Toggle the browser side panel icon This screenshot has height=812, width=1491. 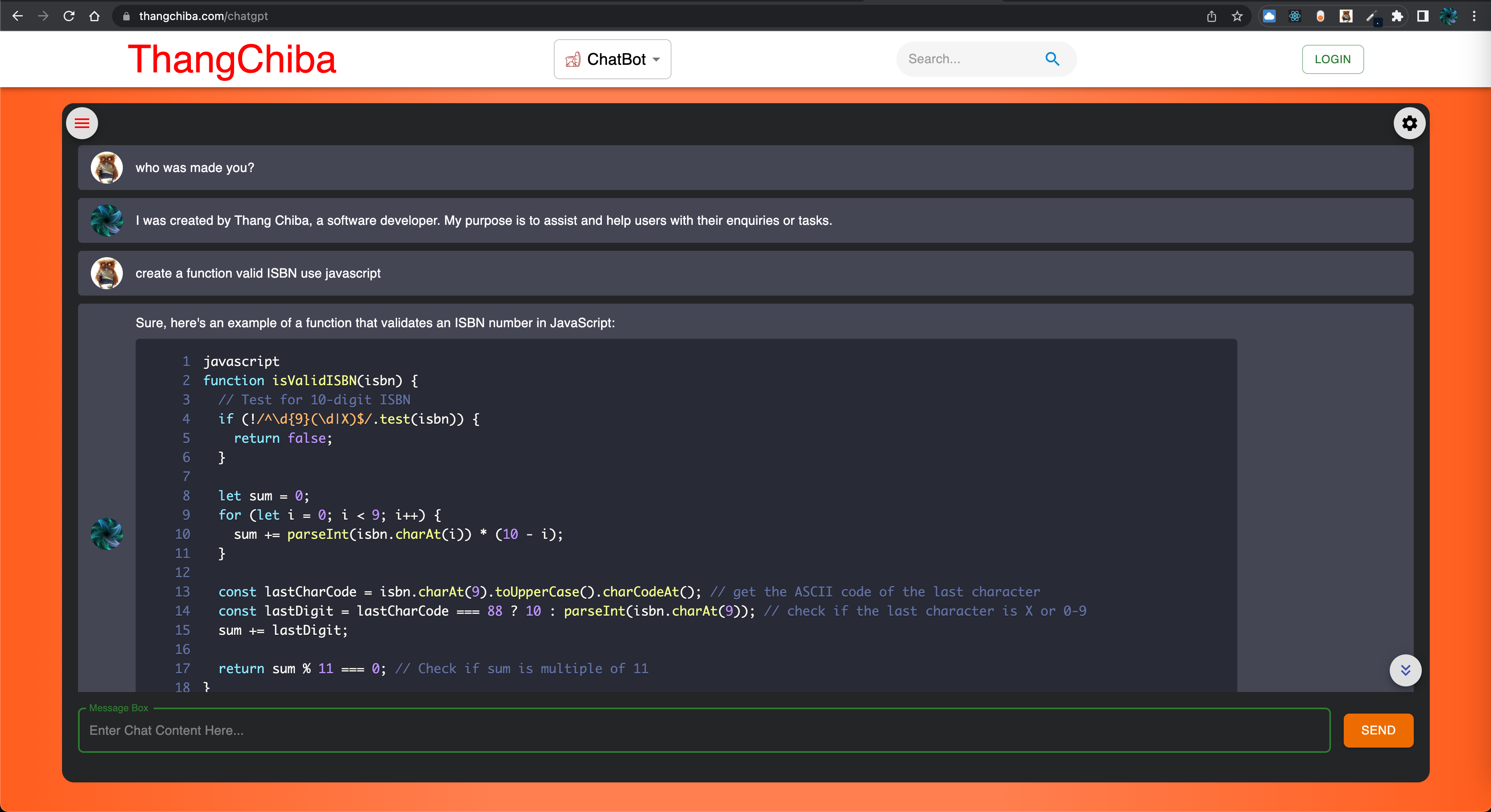pos(1422,16)
